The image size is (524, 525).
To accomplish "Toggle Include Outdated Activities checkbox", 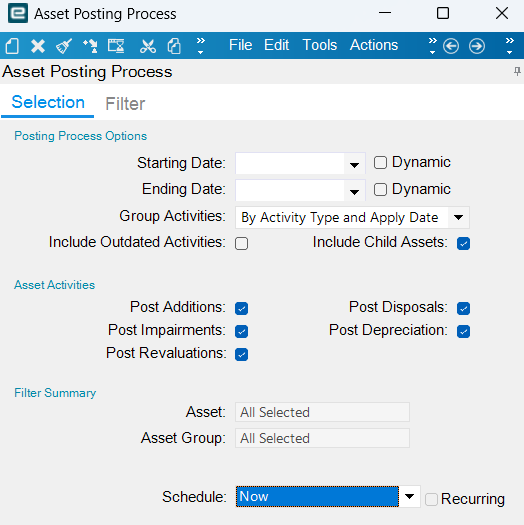I will click(241, 243).
